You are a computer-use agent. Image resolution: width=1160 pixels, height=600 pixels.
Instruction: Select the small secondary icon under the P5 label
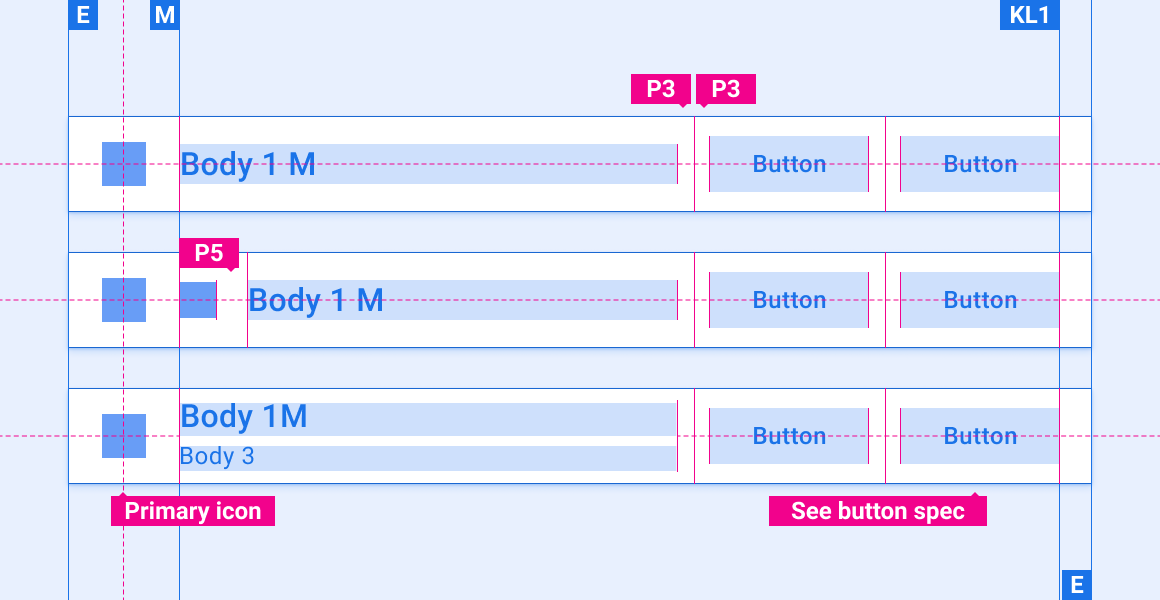(198, 300)
